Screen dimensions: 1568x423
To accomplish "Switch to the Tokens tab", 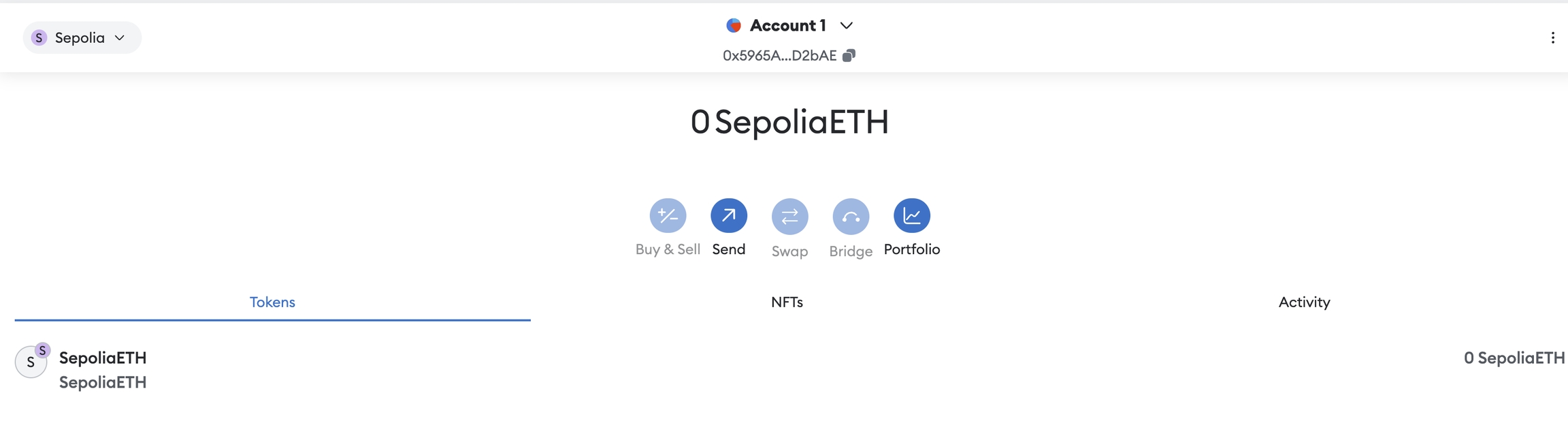I will [x=272, y=302].
